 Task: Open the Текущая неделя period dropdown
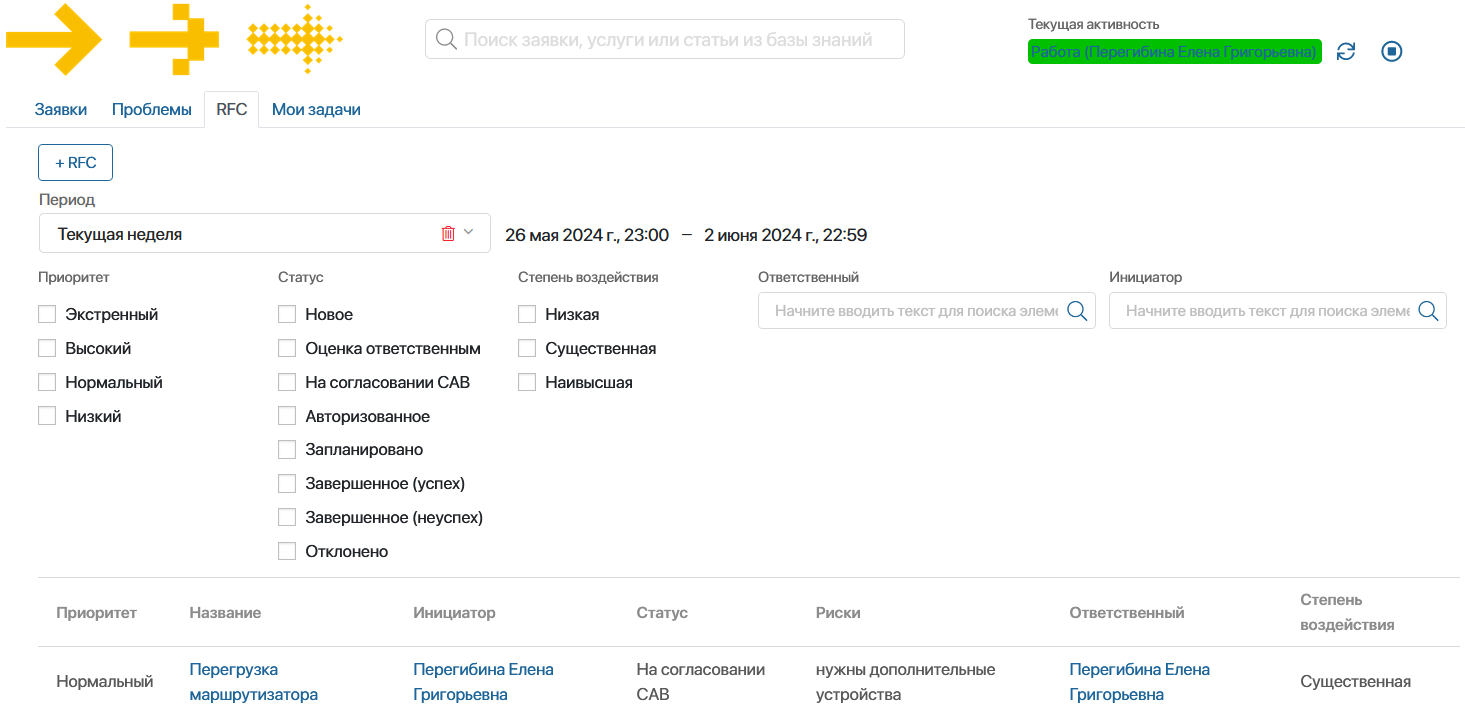[x=265, y=233]
